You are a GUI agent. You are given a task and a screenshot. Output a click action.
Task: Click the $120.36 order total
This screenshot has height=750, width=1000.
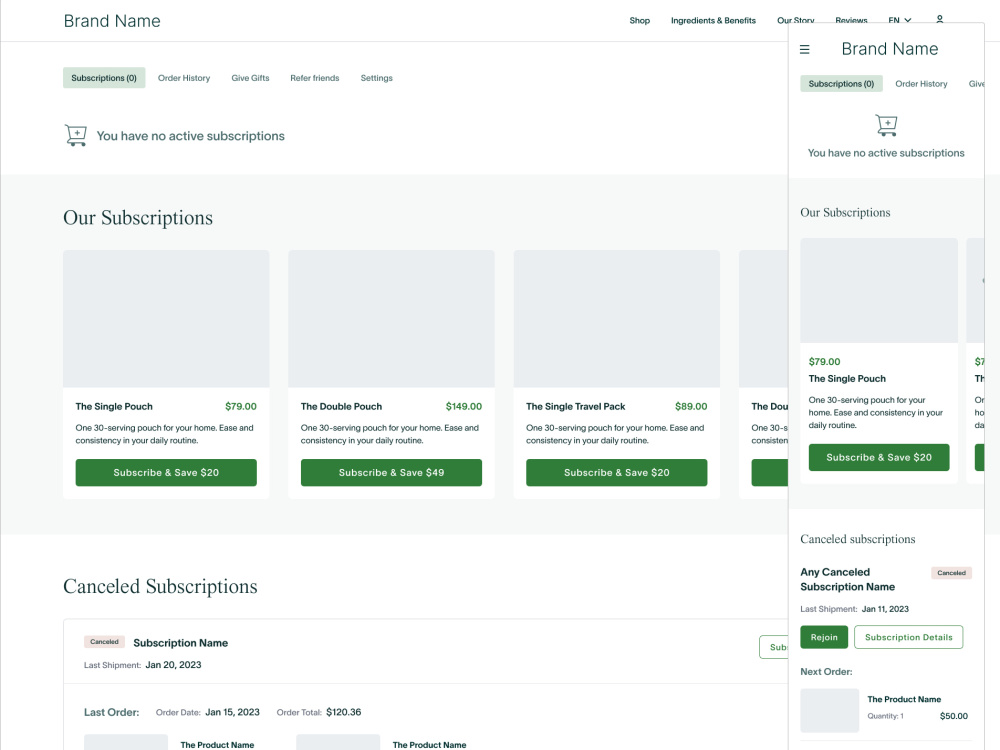[x=343, y=712]
